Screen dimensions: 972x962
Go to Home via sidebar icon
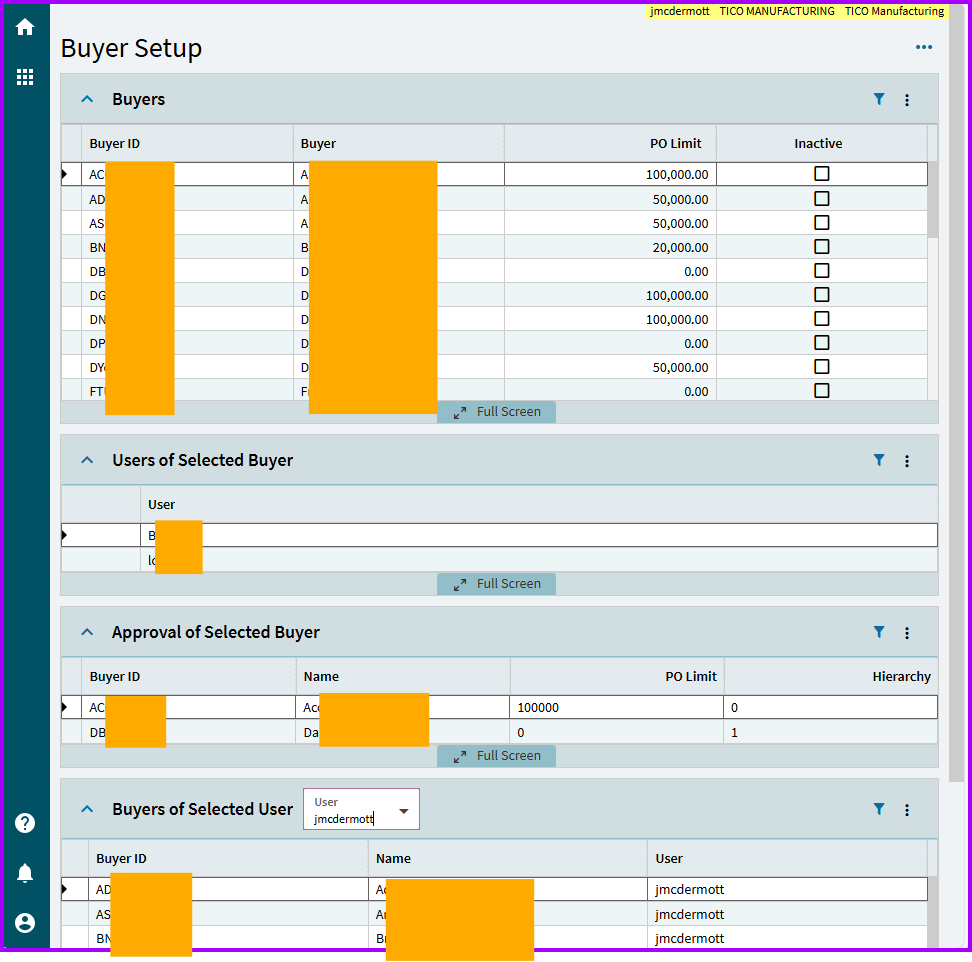click(x=25, y=28)
